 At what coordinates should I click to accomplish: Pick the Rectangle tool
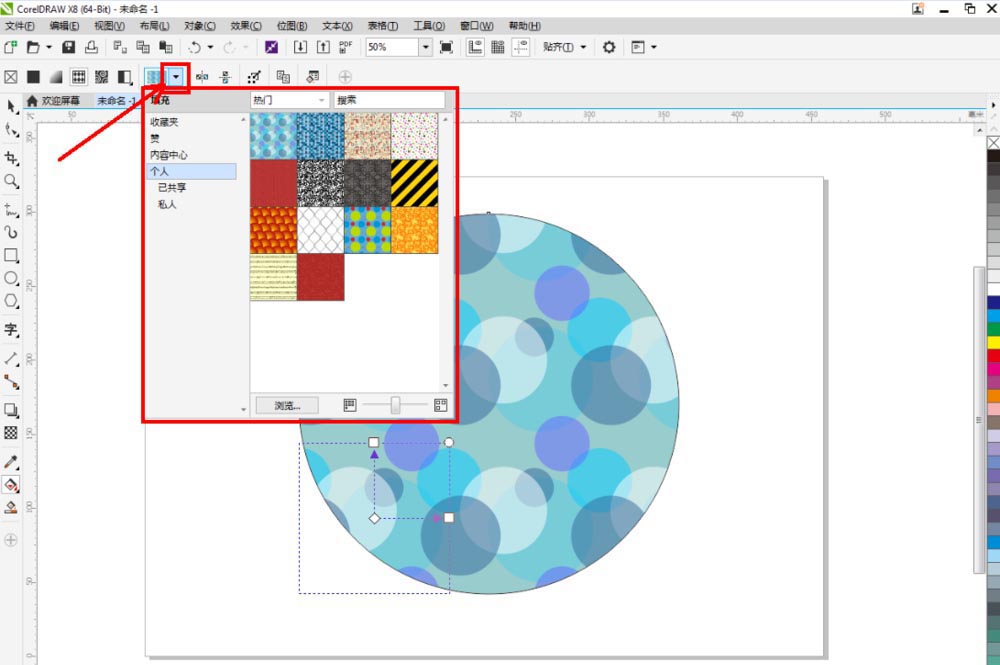12,255
